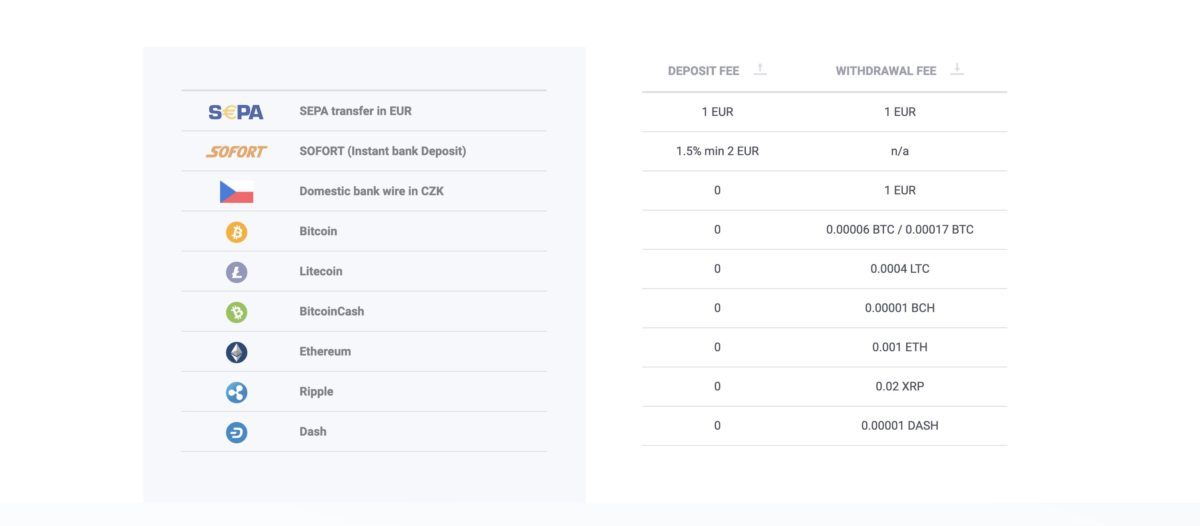Click the blue Ripple icon
Viewport: 1200px width, 526px height.
point(236,392)
